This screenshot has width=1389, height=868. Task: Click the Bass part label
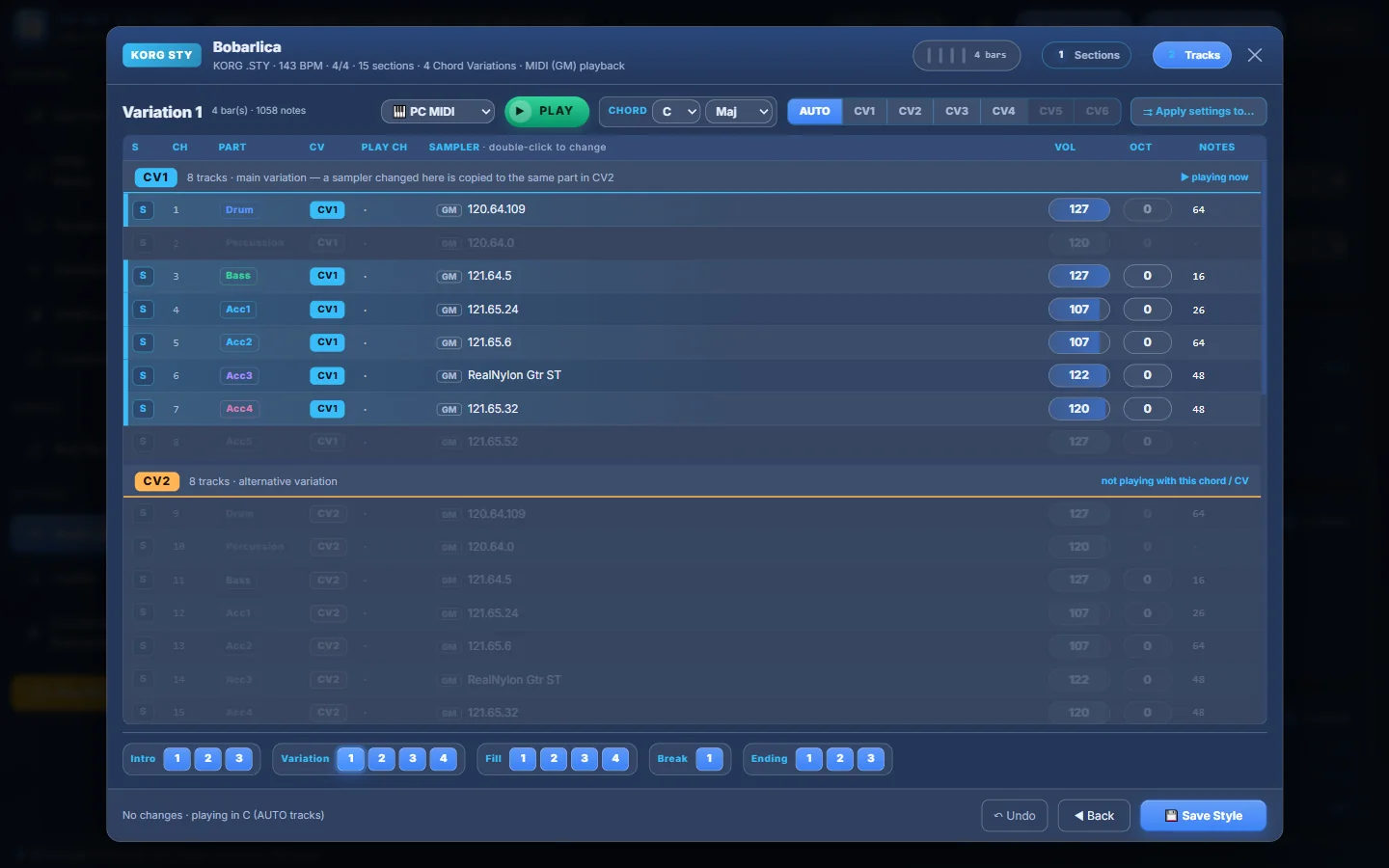pyautogui.click(x=238, y=276)
